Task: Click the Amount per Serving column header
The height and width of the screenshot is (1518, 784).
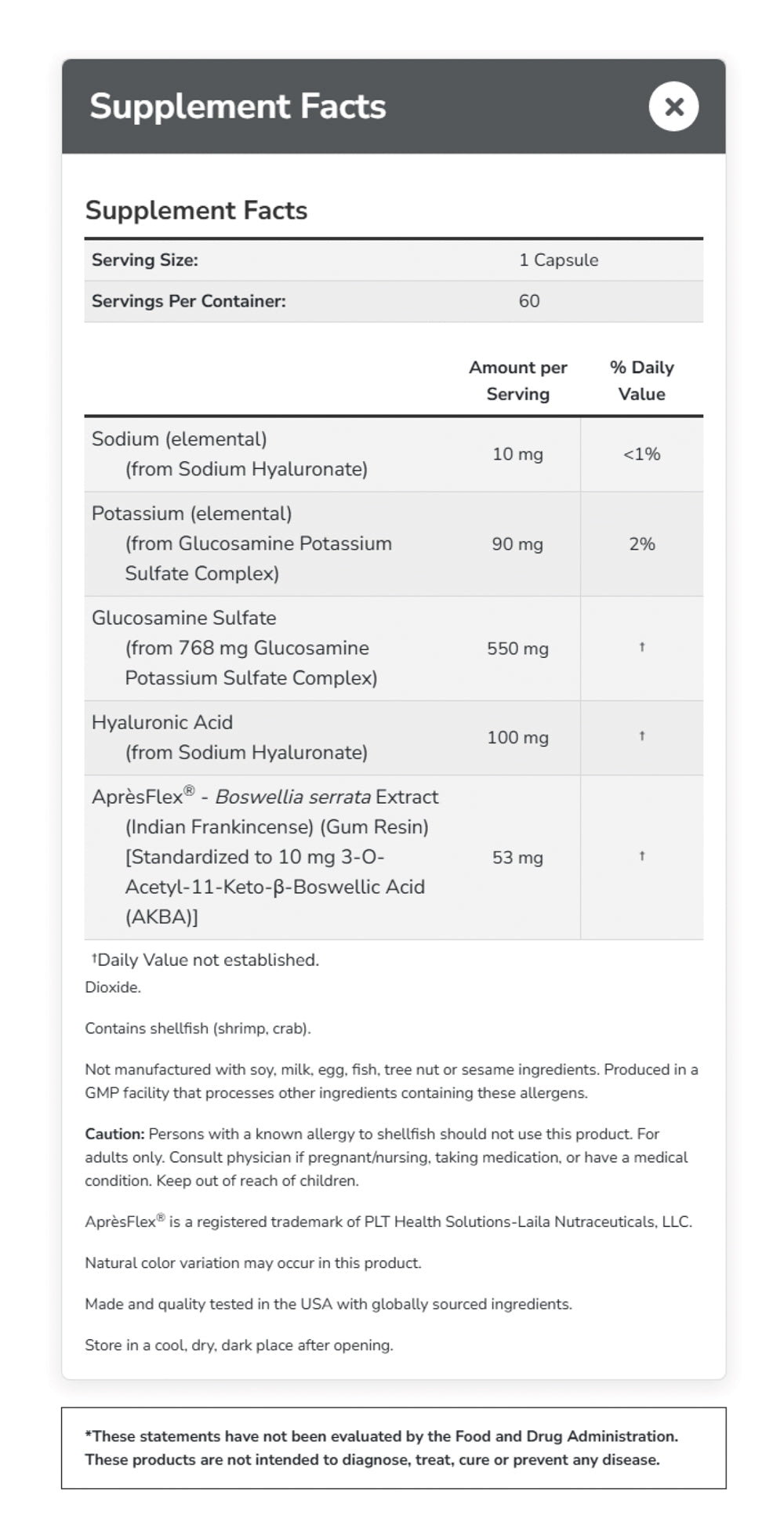Action: click(517, 380)
